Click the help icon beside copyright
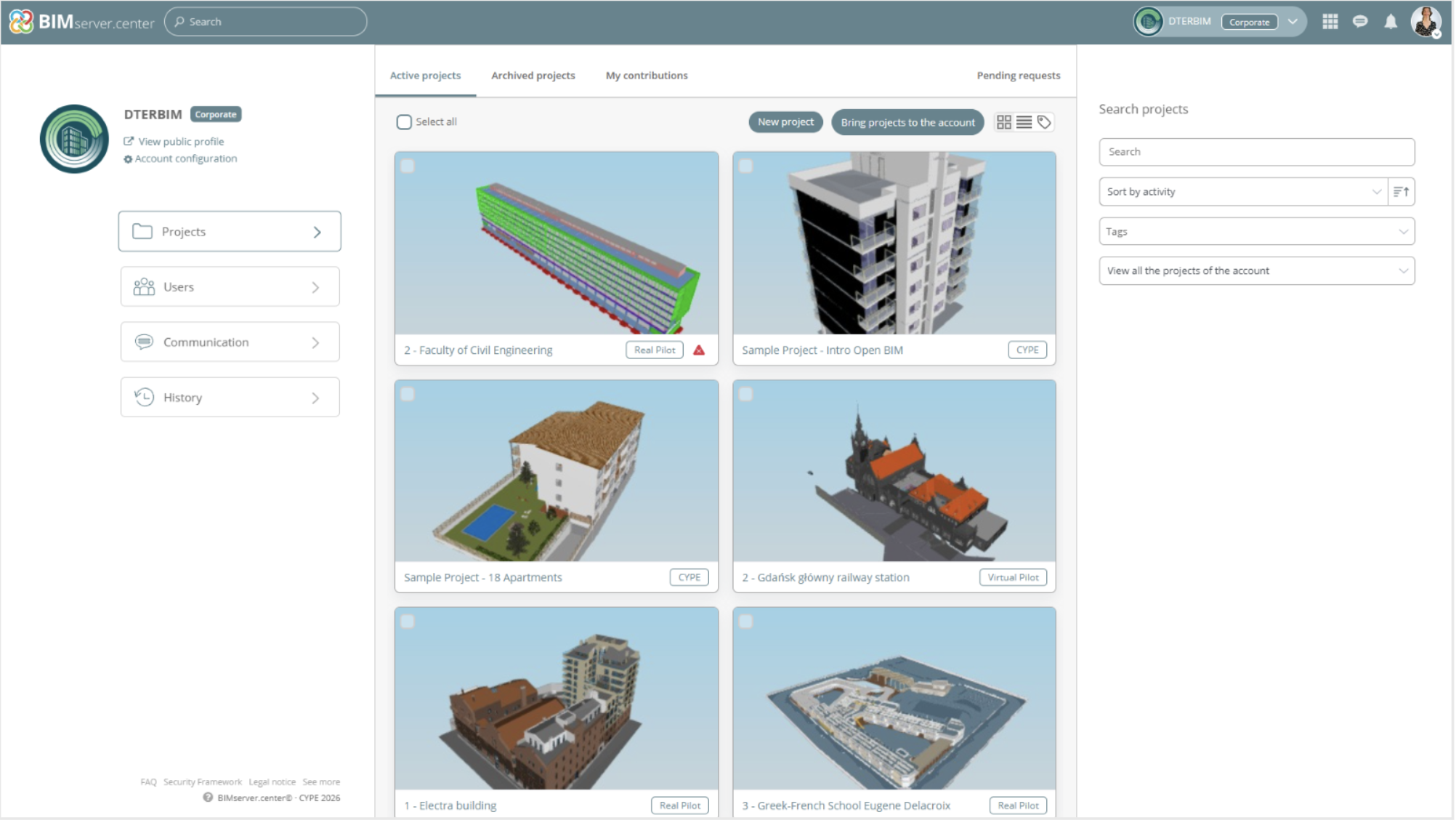The width and height of the screenshot is (1456, 820). coord(208,797)
